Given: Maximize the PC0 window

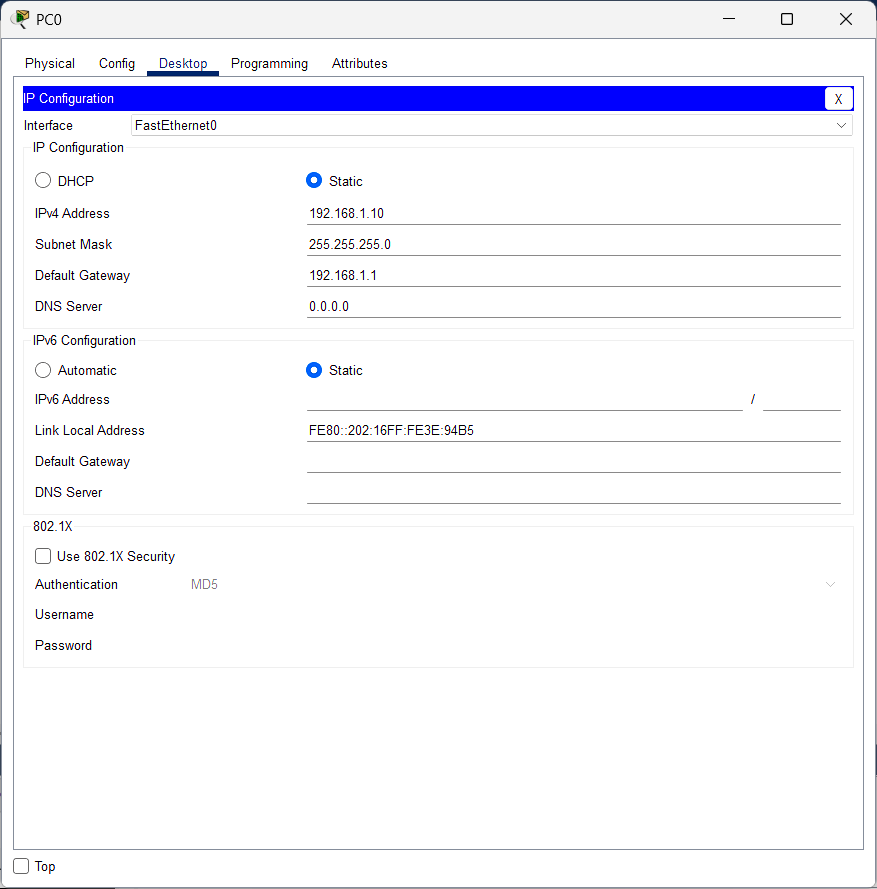Looking at the screenshot, I should pos(787,19).
